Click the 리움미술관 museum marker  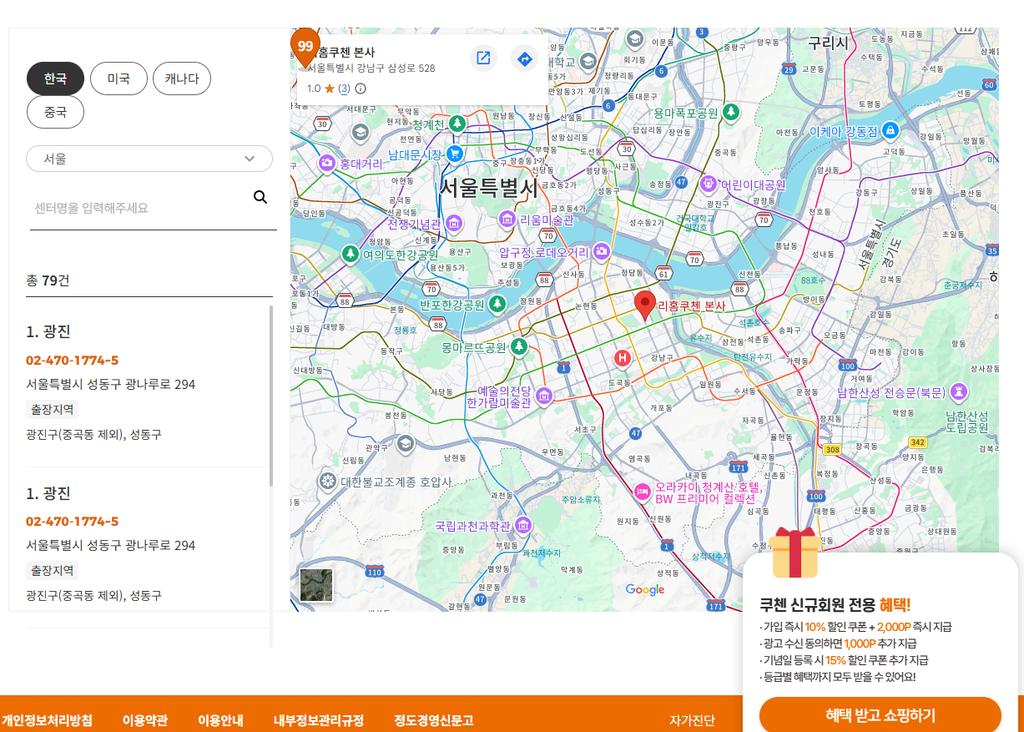(x=507, y=219)
